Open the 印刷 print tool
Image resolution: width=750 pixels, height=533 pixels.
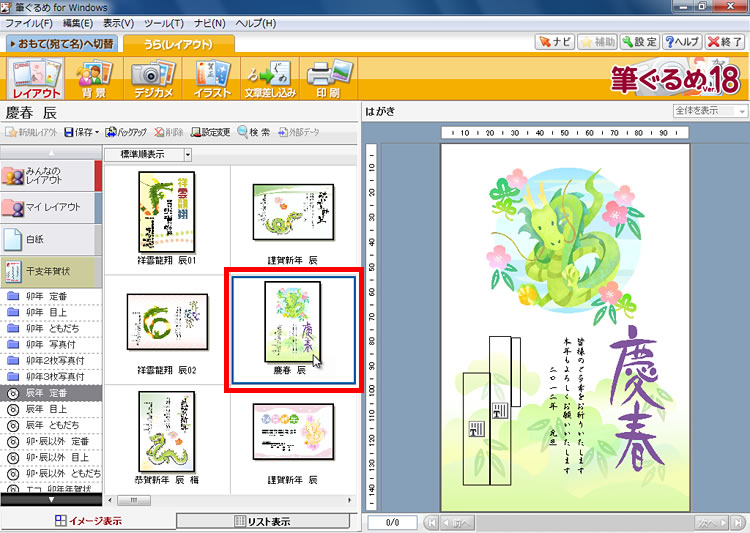(x=329, y=78)
